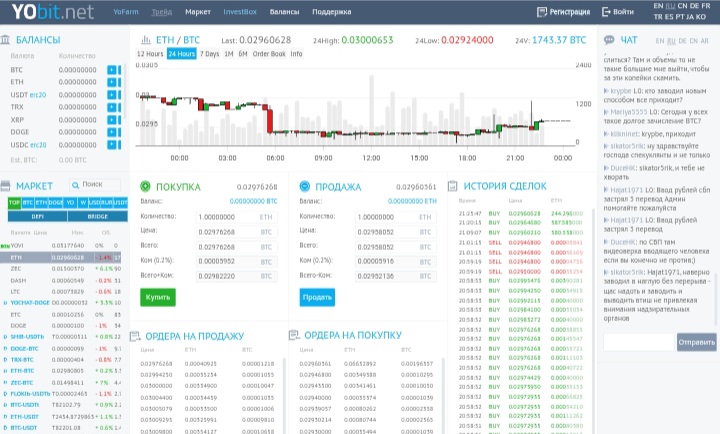Click the chat bubble icon beside ЧАТ
Viewport: 720px width, 434px height.
609,40
